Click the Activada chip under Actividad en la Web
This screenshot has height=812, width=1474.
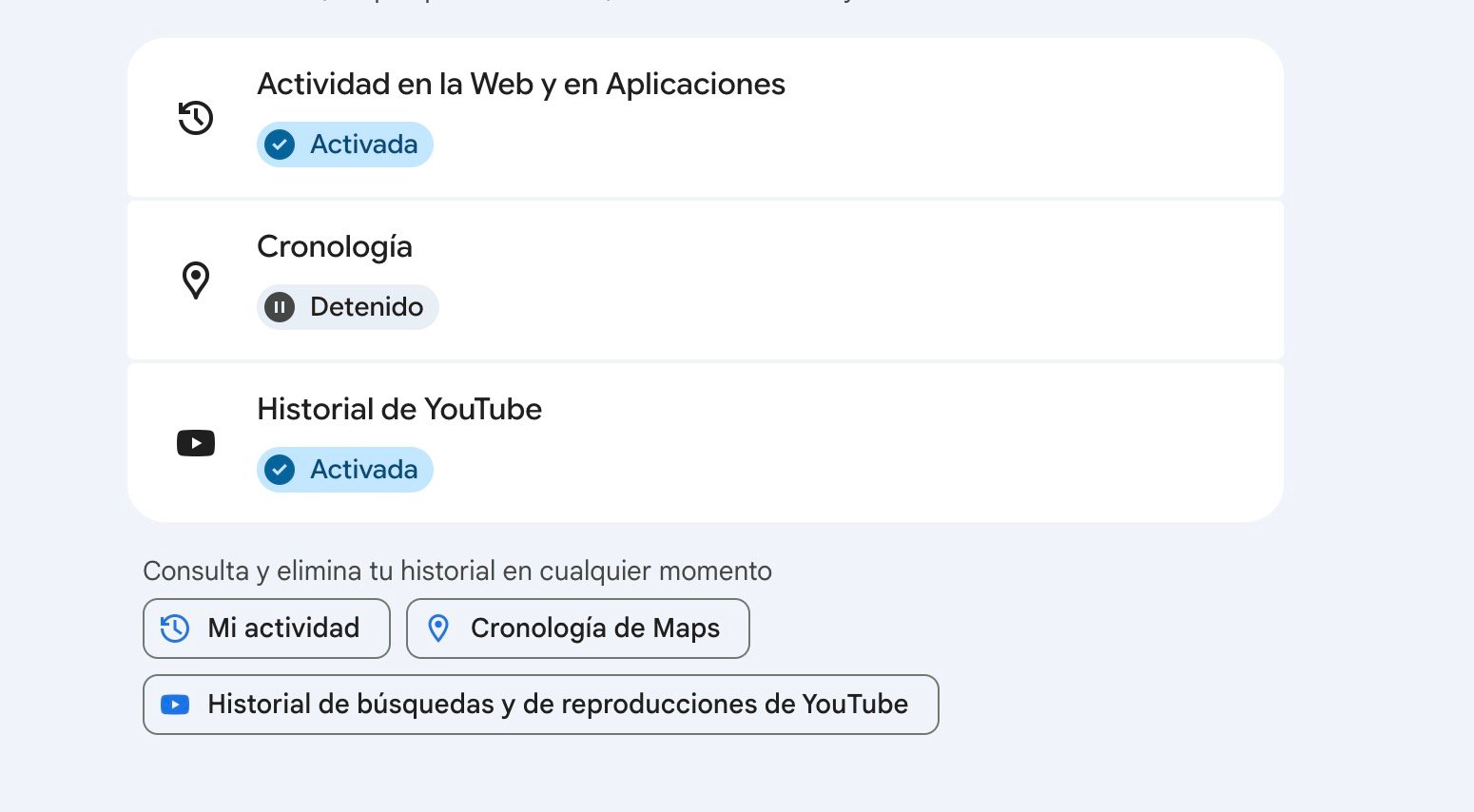coord(345,145)
